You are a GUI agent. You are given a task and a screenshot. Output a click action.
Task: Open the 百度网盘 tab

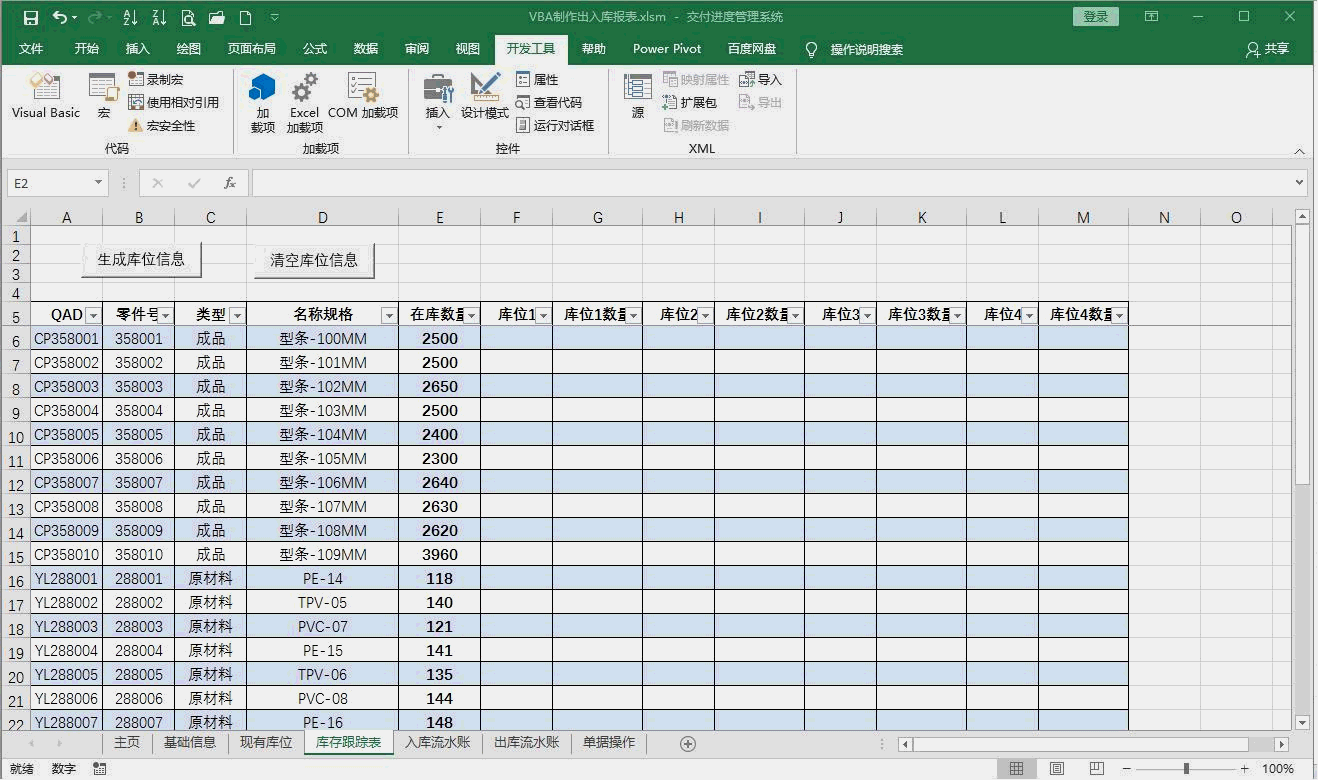point(752,49)
